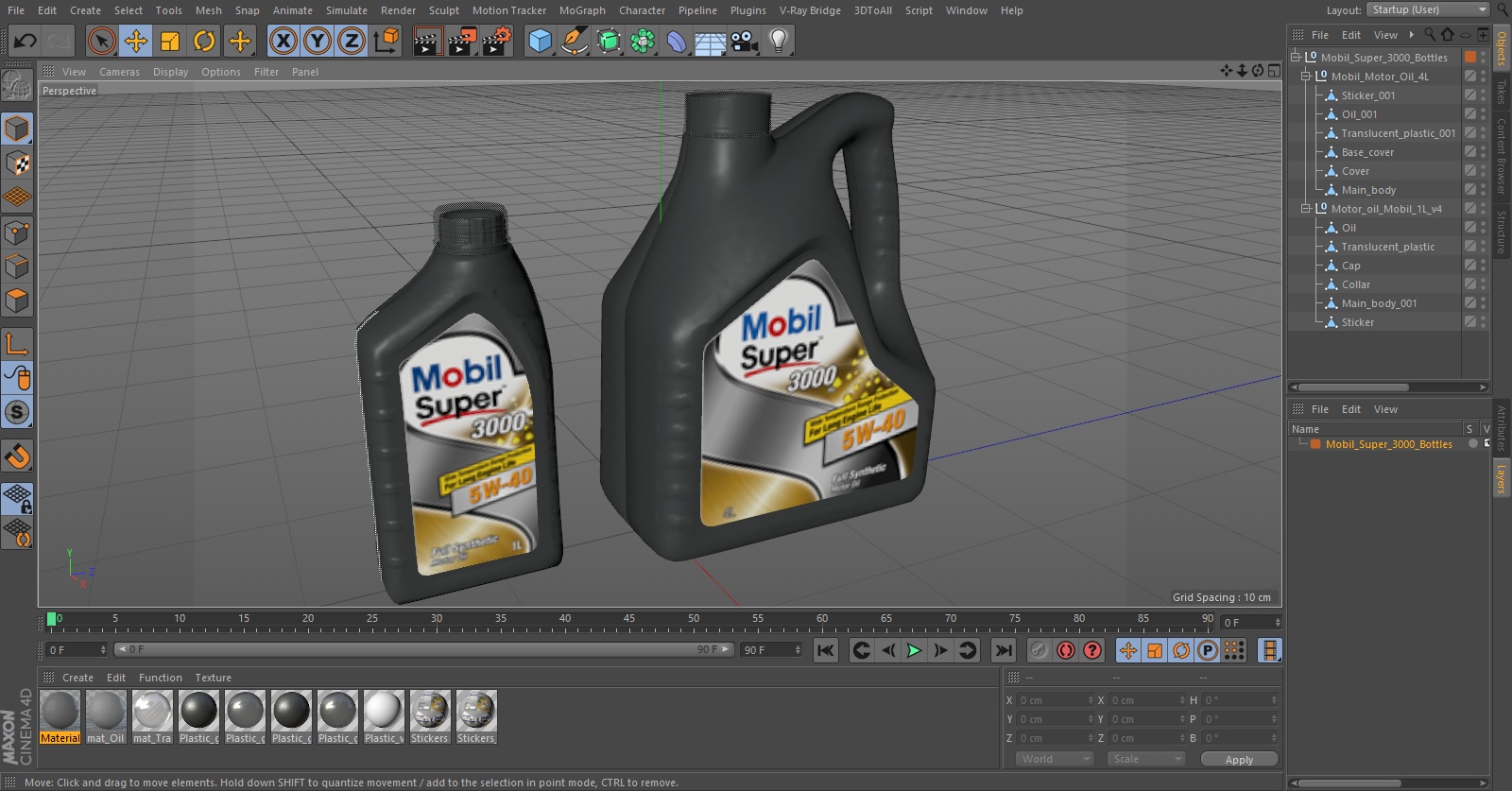This screenshot has height=791, width=1512.
Task: Activate the Rotate tool
Action: (x=204, y=41)
